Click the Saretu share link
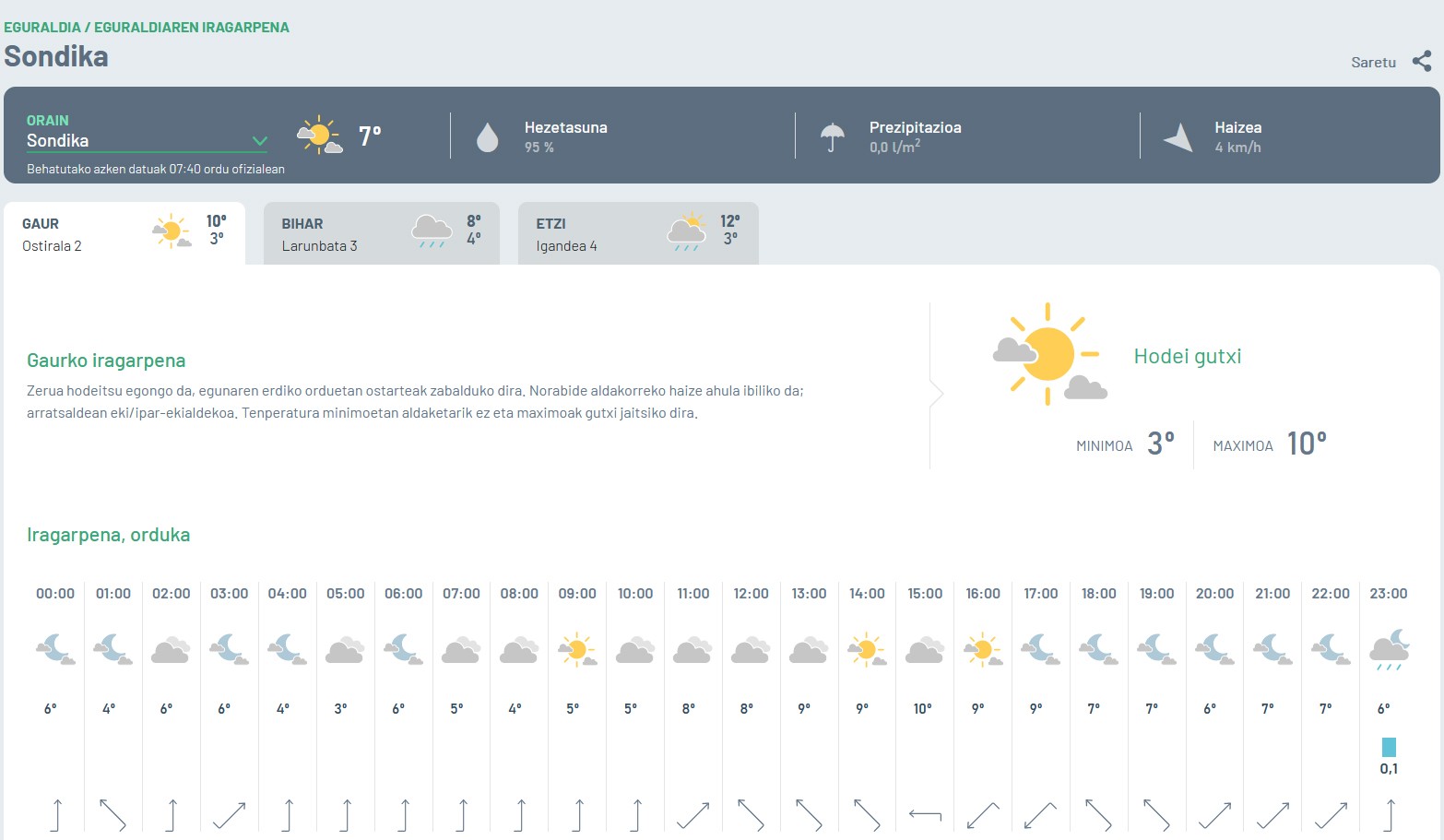This screenshot has height=840, width=1444. click(1373, 63)
